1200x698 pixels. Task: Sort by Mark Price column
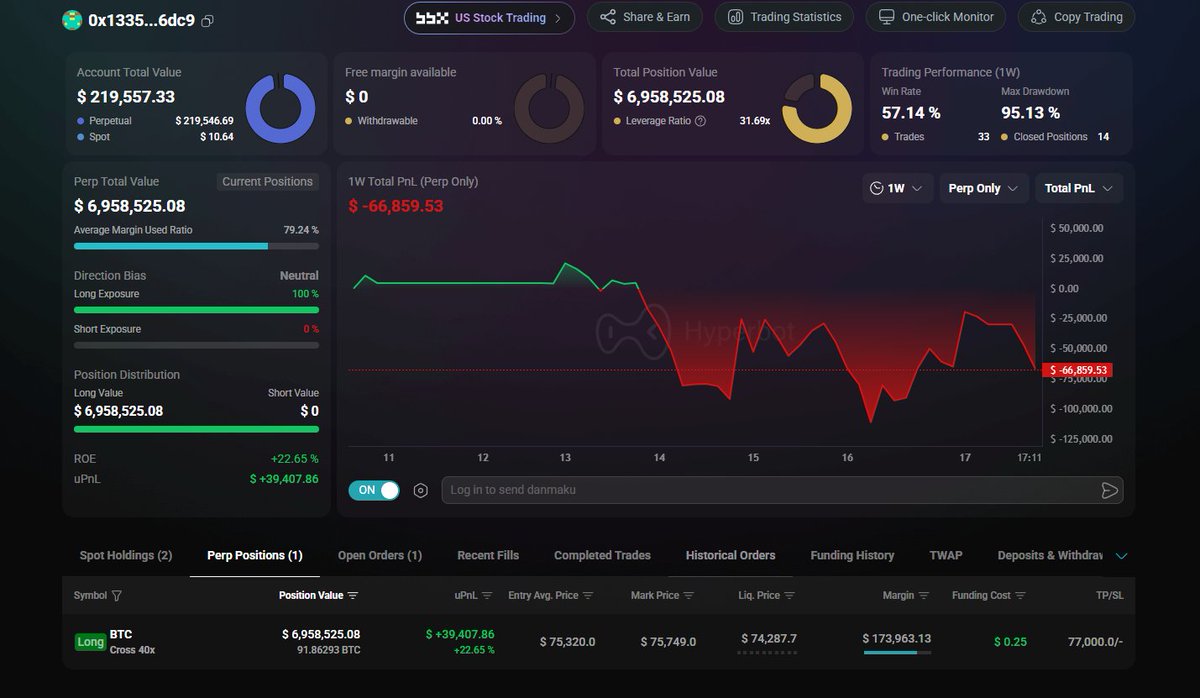pyautogui.click(x=663, y=596)
